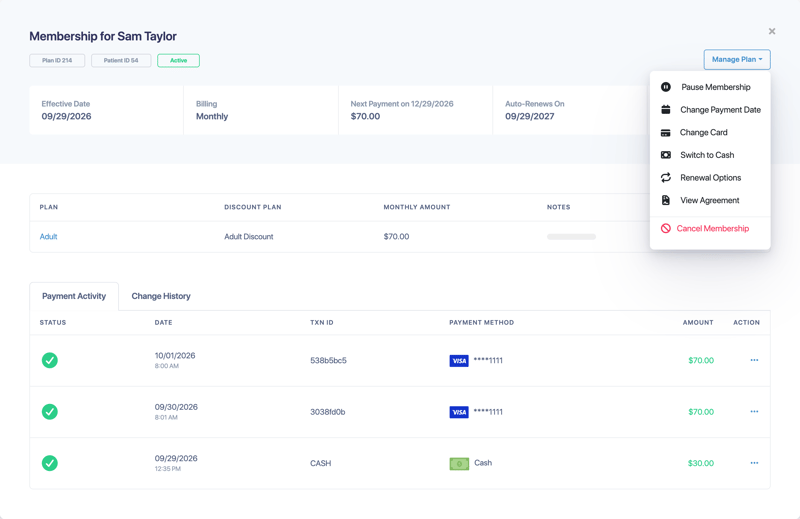Click the AMOUNT column header
This screenshot has height=519, width=800.
[x=698, y=323]
